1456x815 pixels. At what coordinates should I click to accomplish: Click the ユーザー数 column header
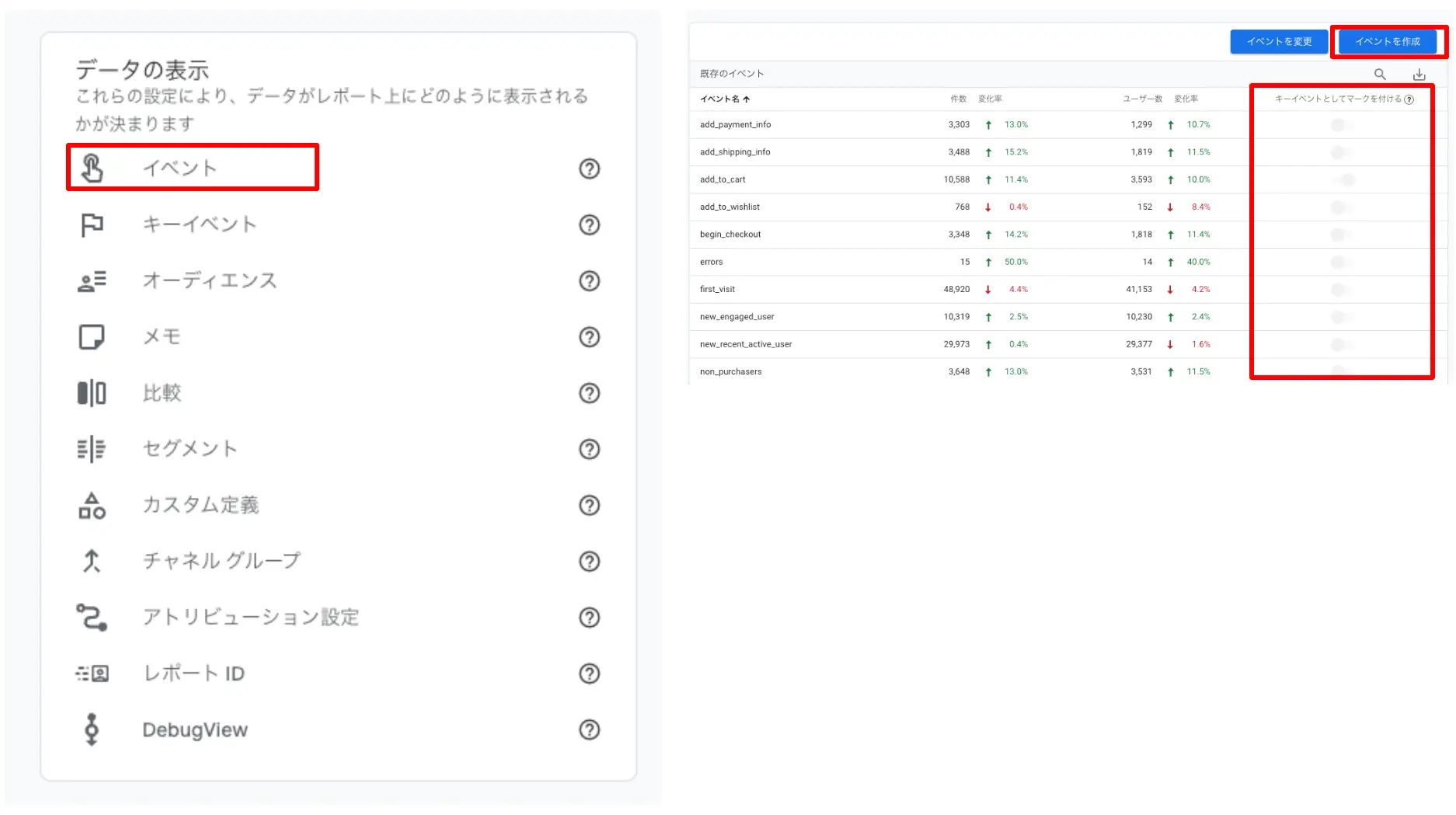[x=1142, y=99]
